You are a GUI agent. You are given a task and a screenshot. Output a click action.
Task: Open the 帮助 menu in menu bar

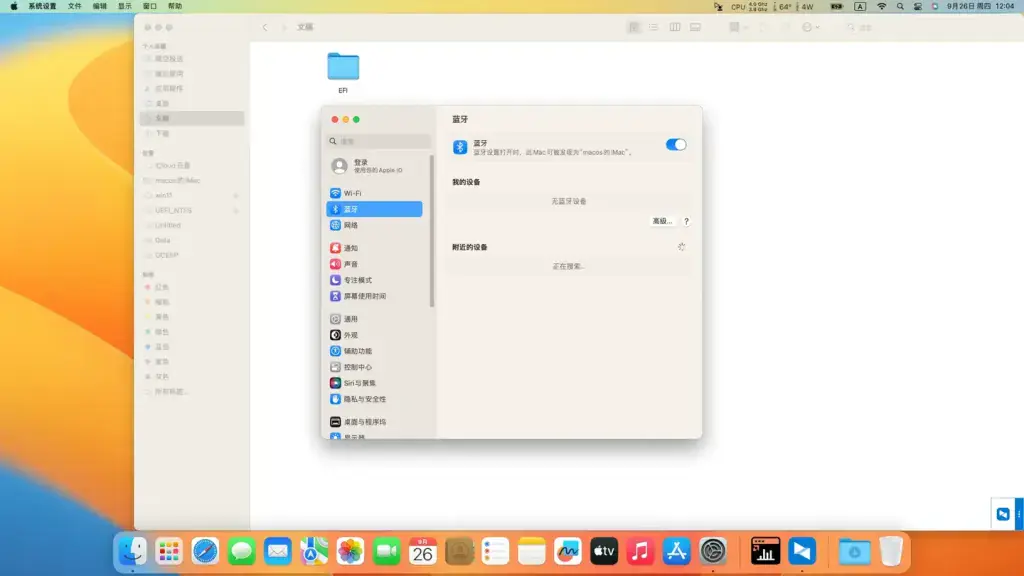click(x=175, y=6)
